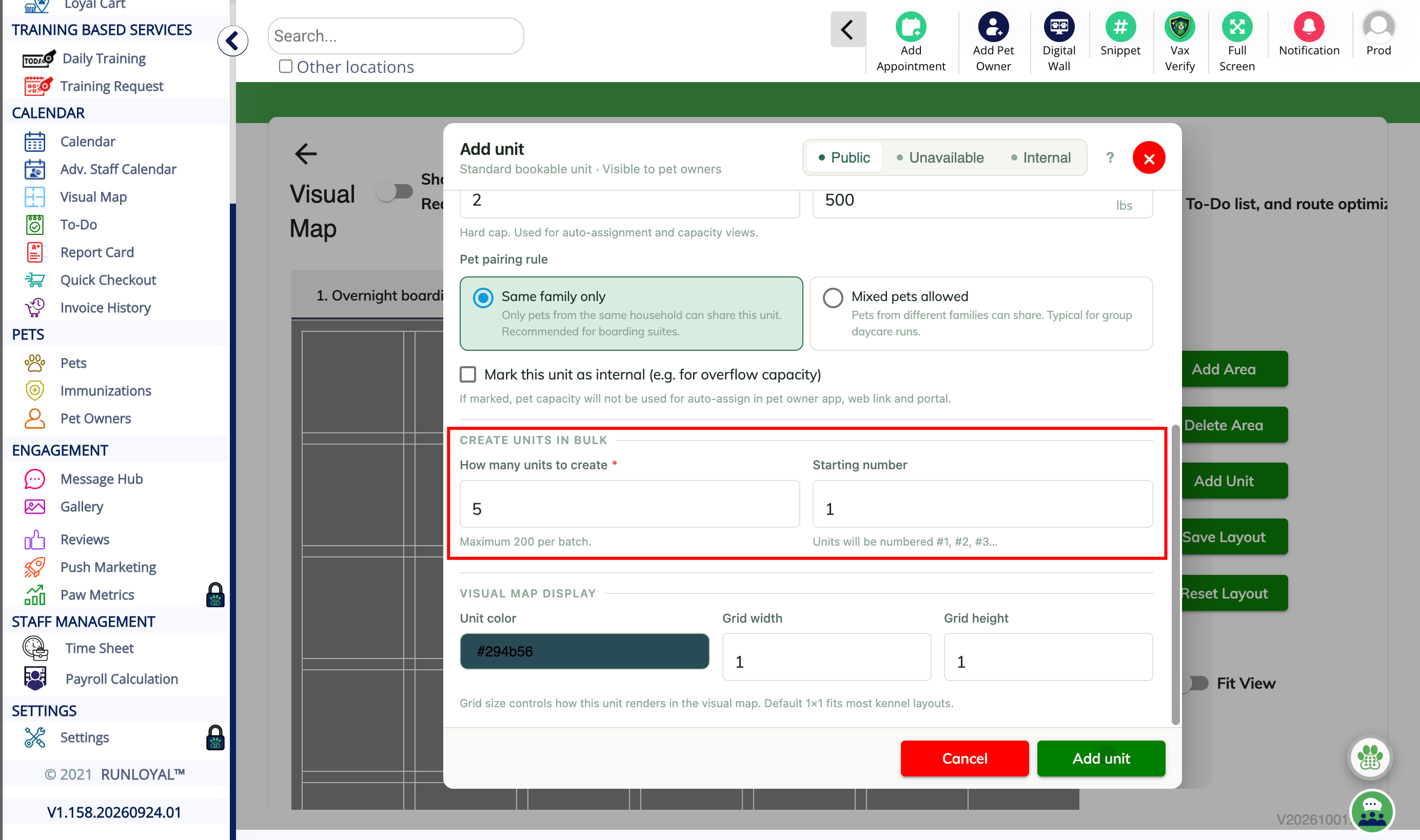Image resolution: width=1420 pixels, height=840 pixels.
Task: Click the How many units to create field
Action: 629,504
